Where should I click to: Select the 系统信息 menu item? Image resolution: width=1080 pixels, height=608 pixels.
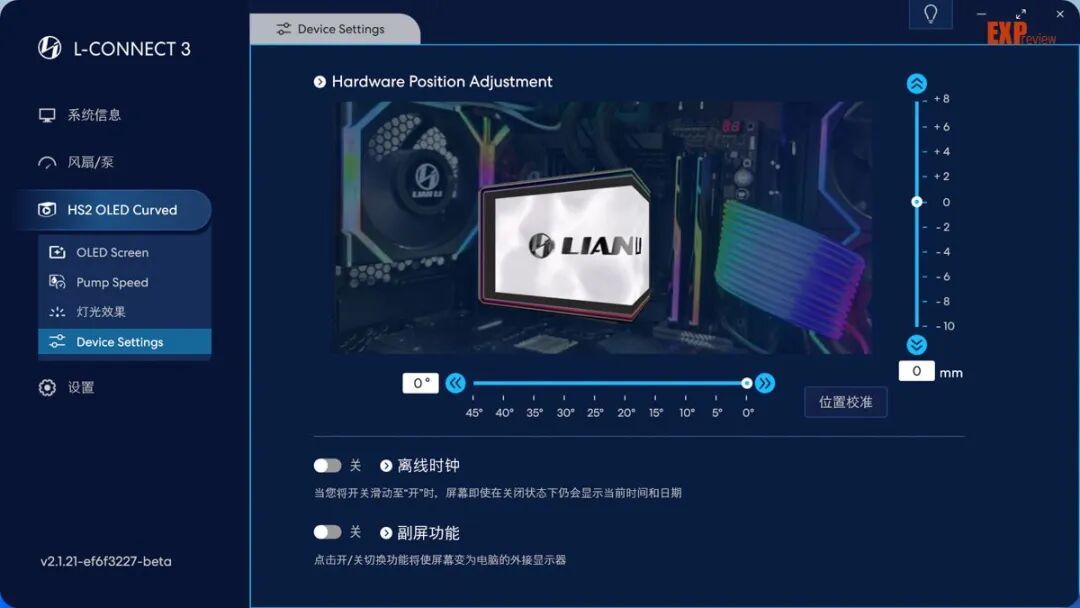click(x=94, y=115)
